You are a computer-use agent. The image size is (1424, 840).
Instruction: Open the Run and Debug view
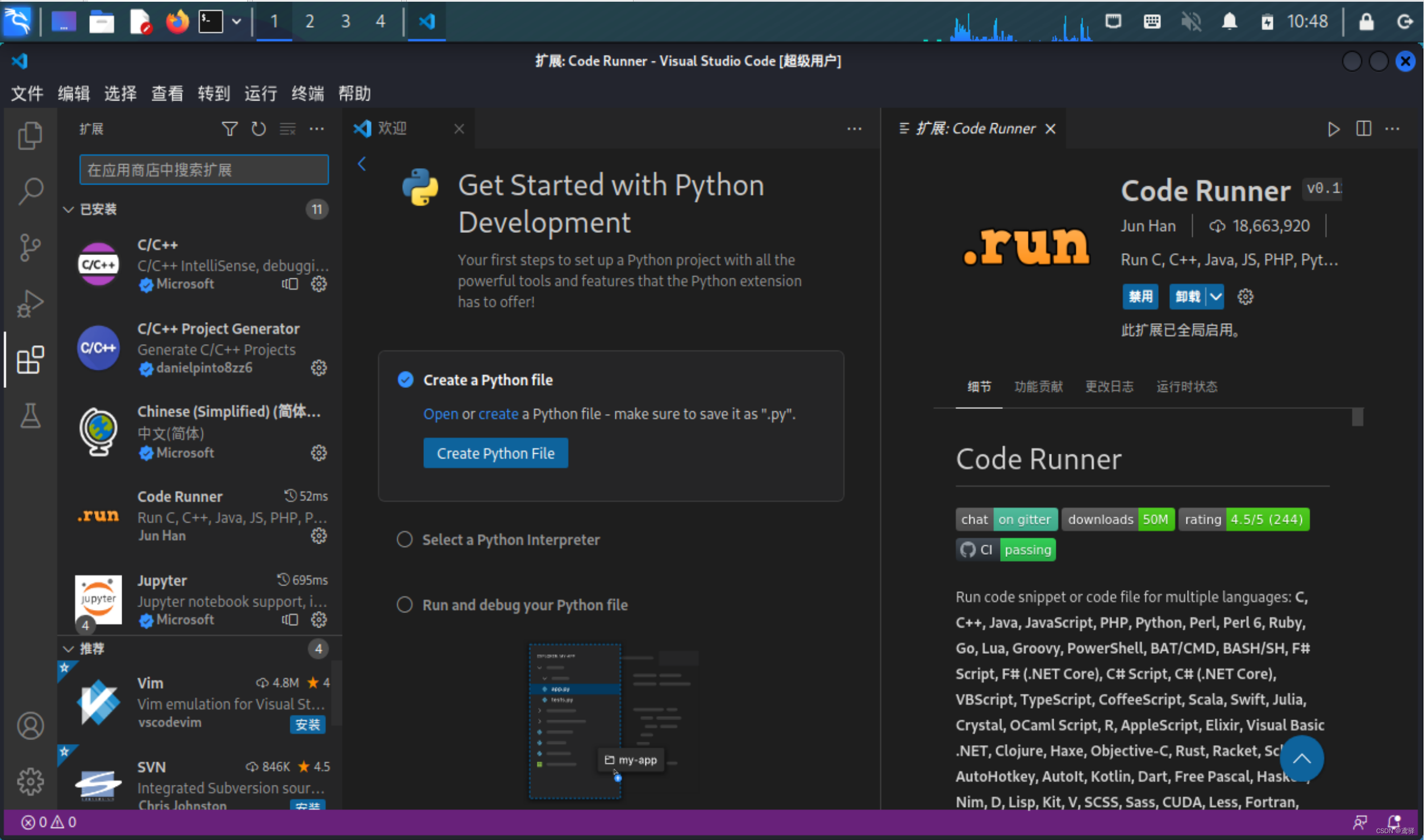pos(30,303)
